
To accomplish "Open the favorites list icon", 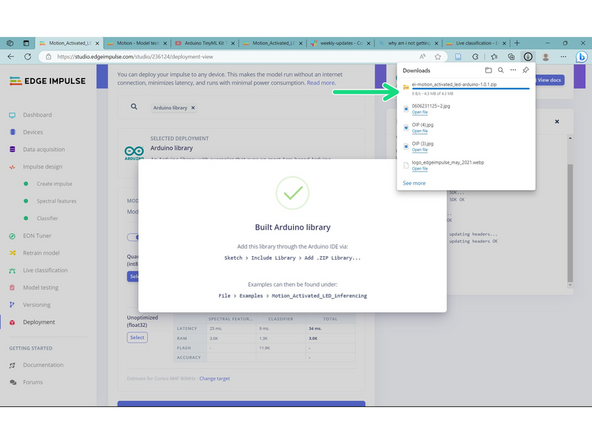I will pos(494,57).
